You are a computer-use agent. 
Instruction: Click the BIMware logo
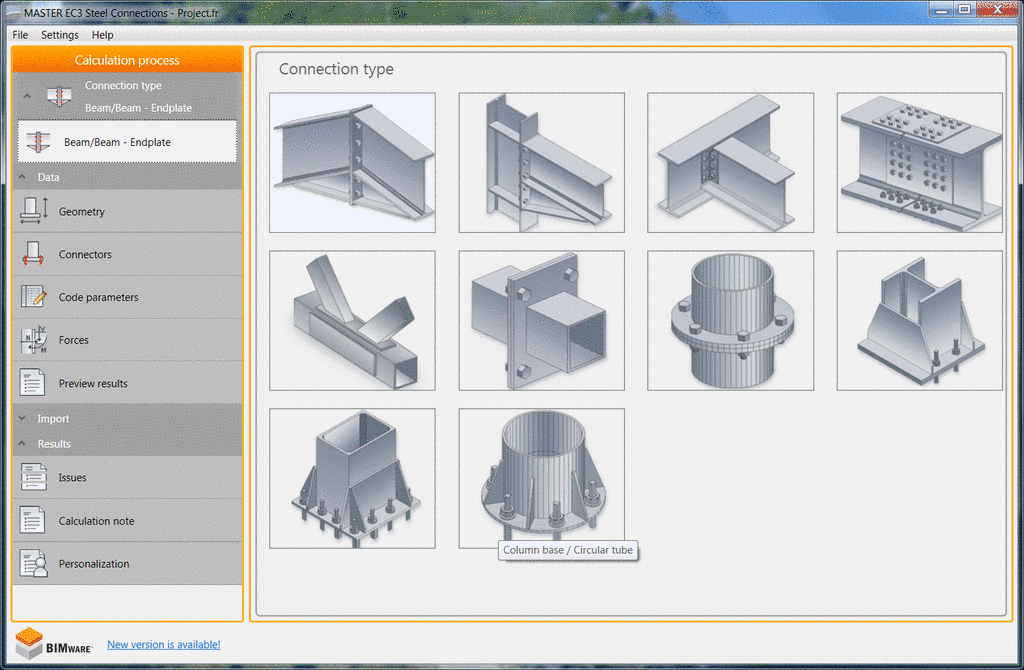pyautogui.click(x=54, y=643)
